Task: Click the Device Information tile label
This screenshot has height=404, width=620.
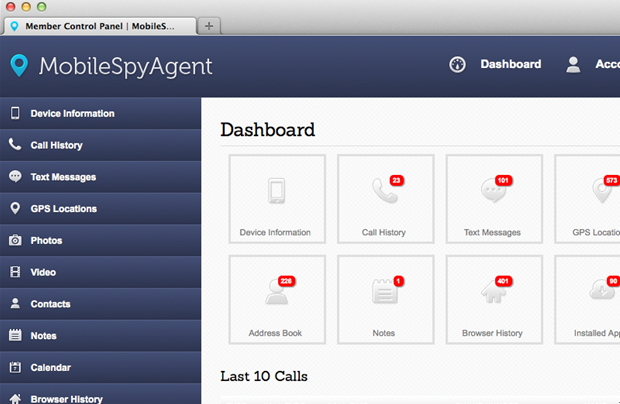Action: click(275, 232)
